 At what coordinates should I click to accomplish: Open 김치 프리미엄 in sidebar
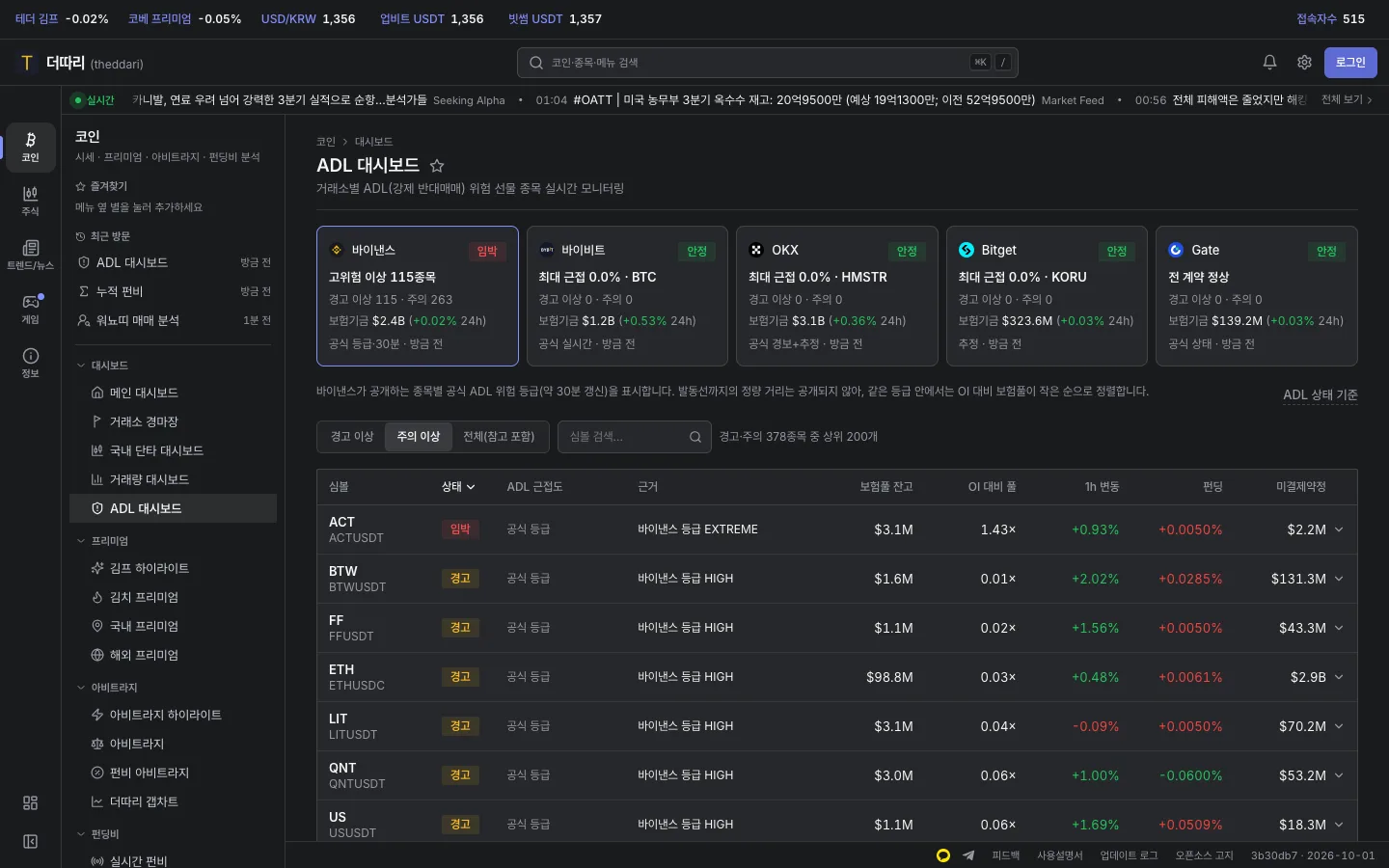[174, 597]
